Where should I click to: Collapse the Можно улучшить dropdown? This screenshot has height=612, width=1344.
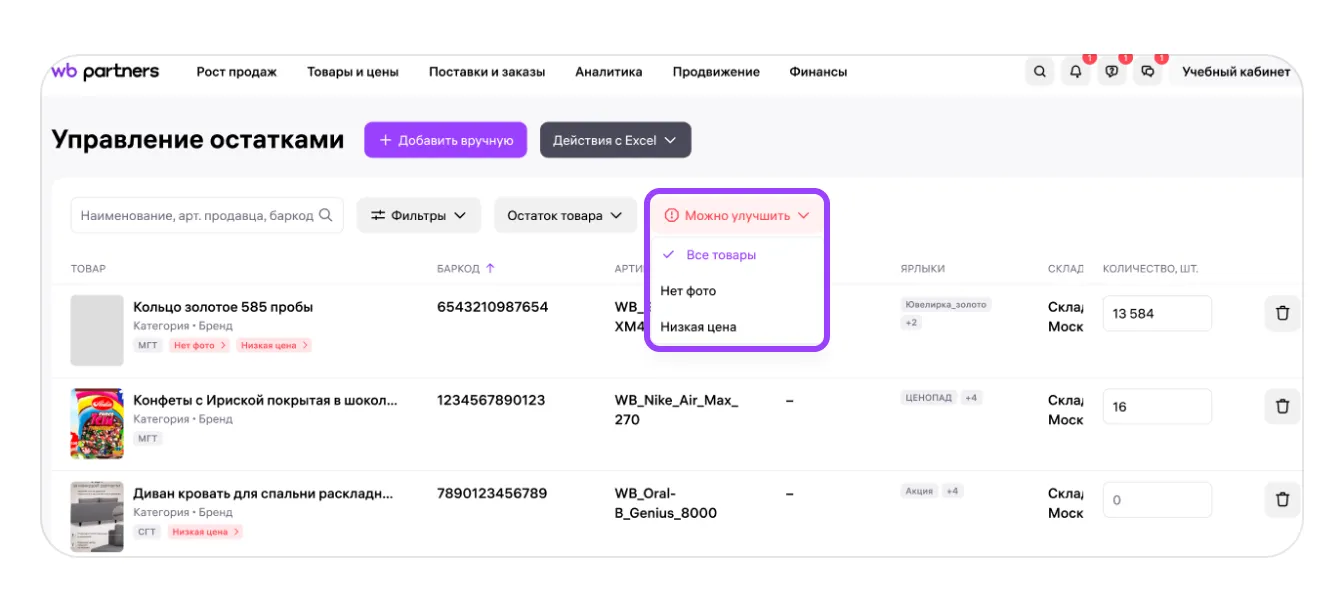tap(737, 215)
